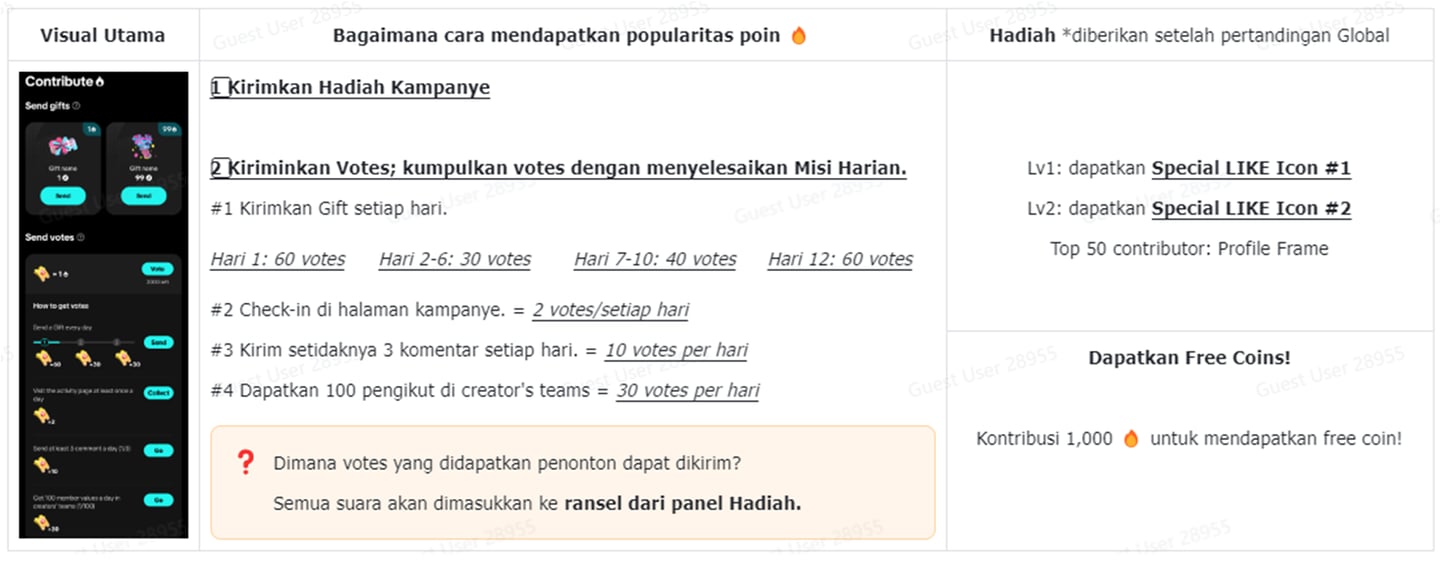This screenshot has width=1440, height=564.
Task: Select the left gift card image
Action: click(x=63, y=146)
